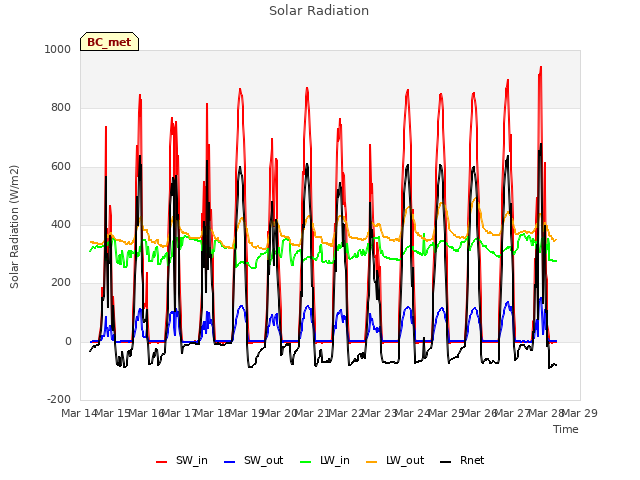640x480 pixels.
Task: Click the 200 y-axis tick label
Action: [x=61, y=282]
